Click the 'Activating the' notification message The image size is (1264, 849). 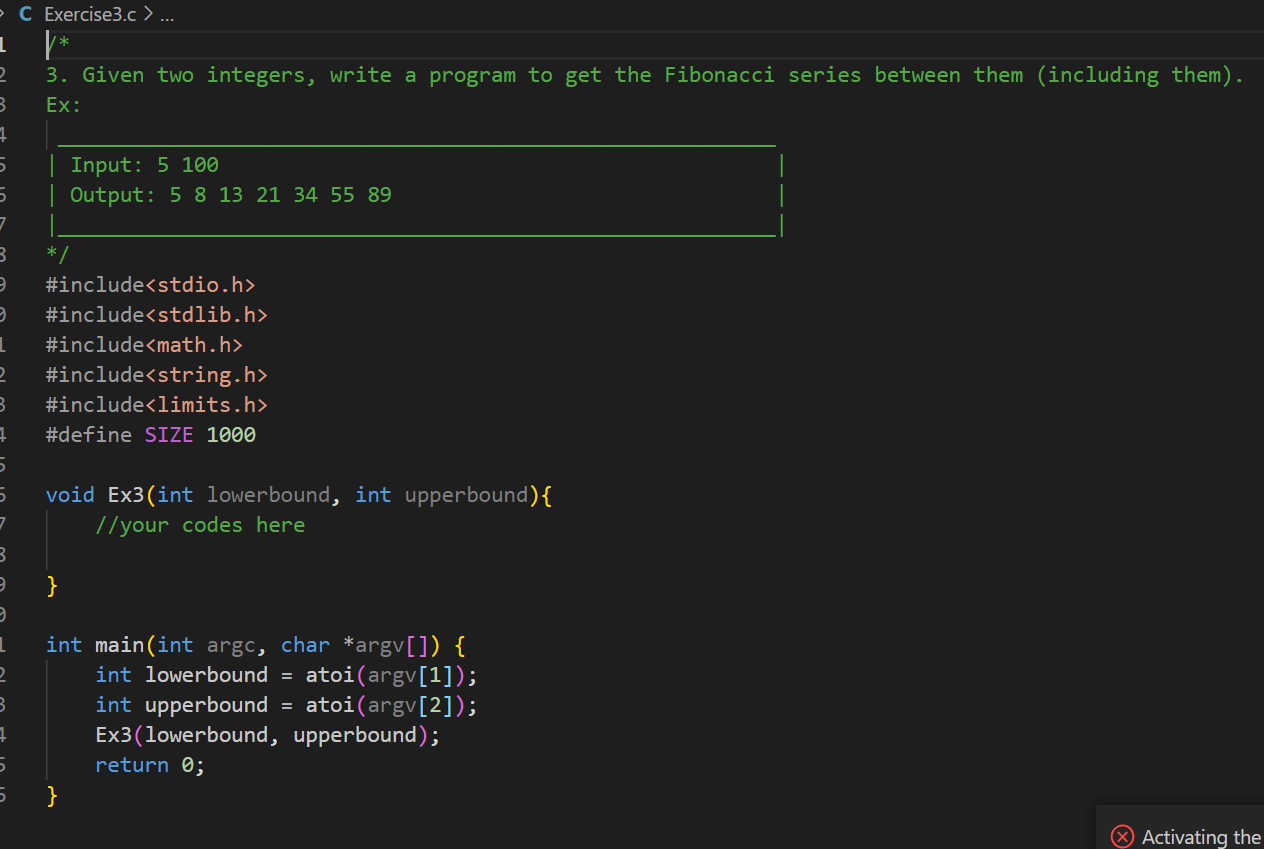point(1200,837)
